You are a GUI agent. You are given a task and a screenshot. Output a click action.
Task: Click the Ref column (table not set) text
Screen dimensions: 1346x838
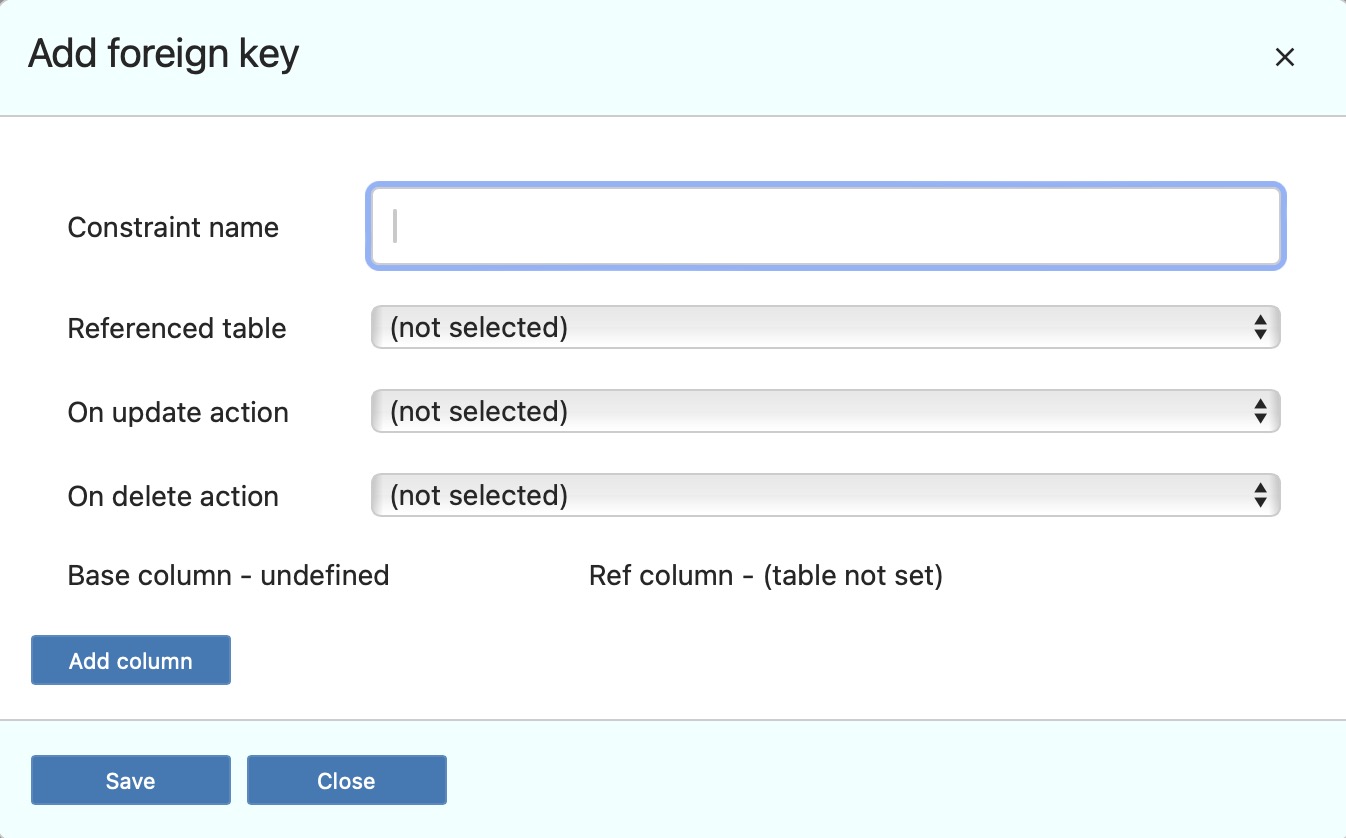766,576
